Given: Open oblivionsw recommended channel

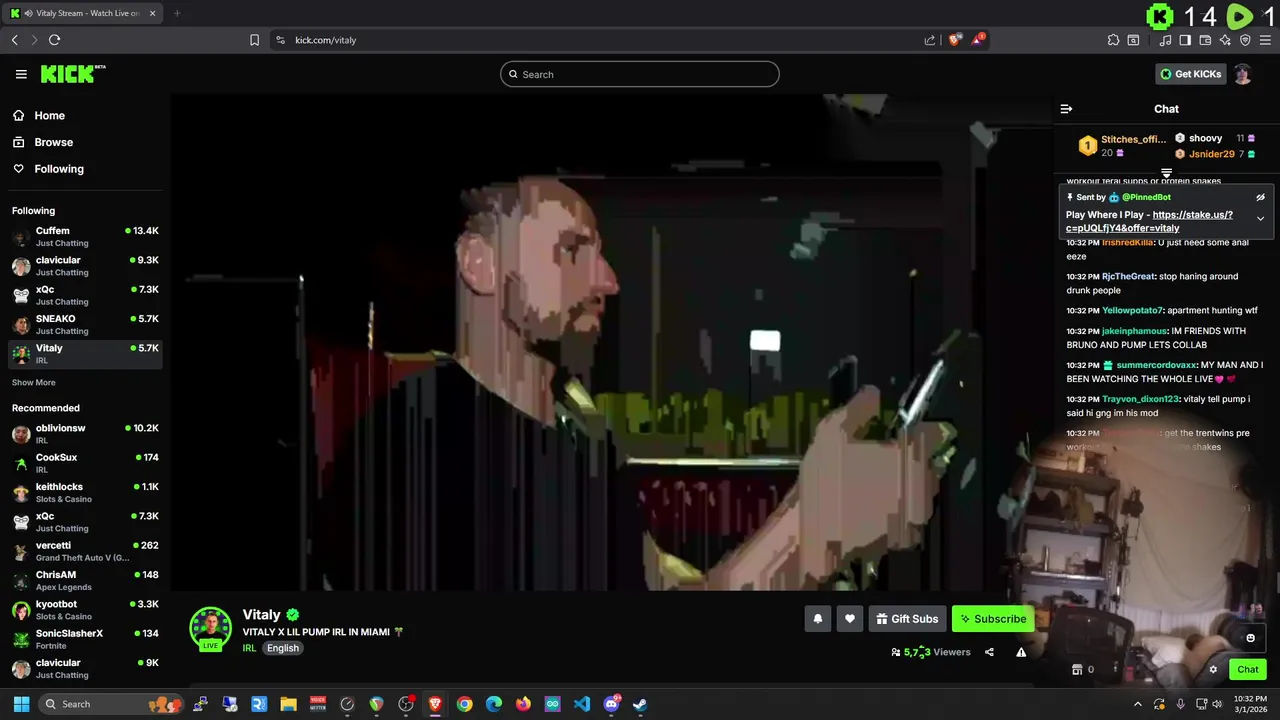Looking at the screenshot, I should tap(85, 434).
